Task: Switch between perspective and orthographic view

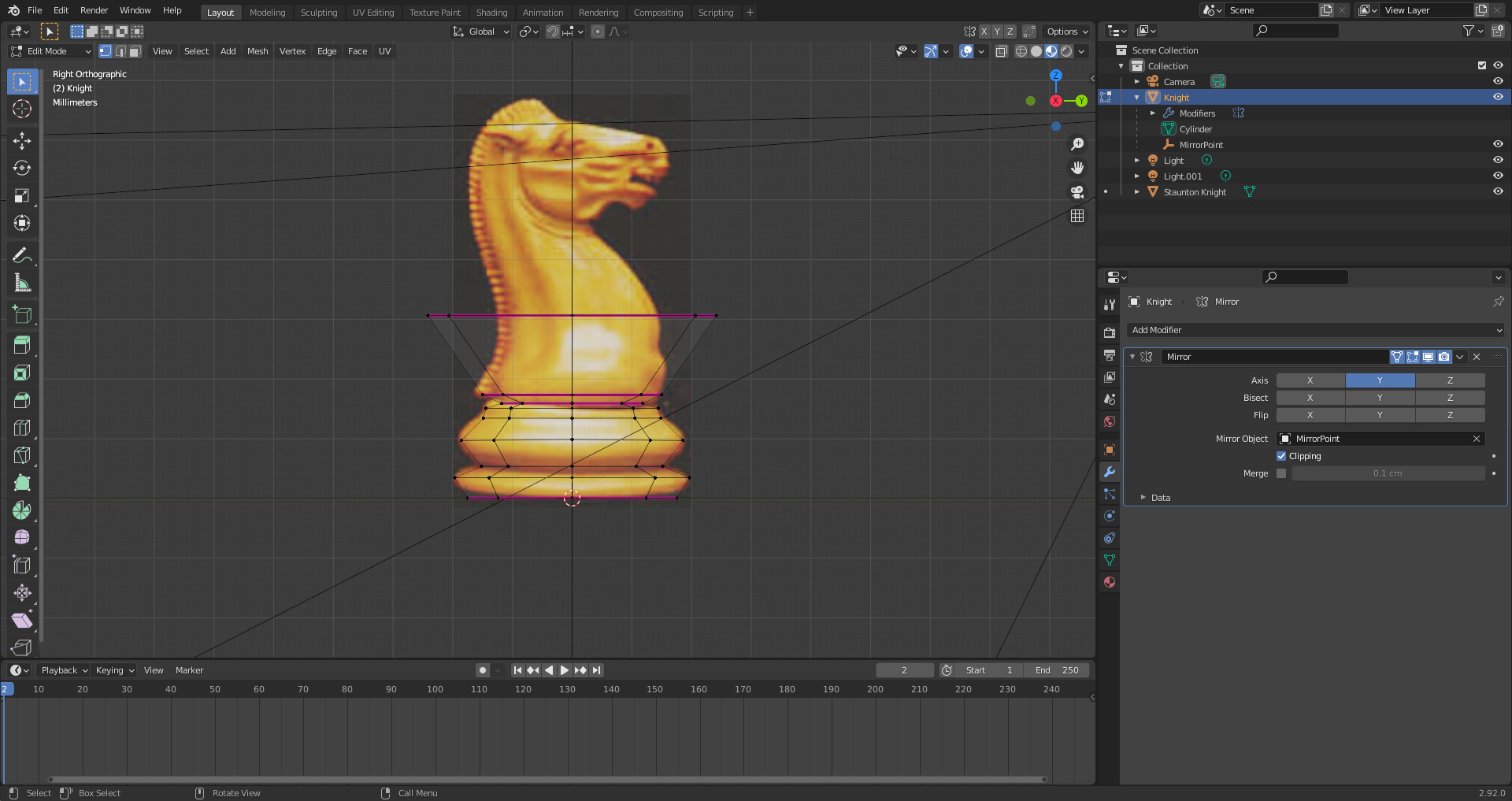Action: (x=1077, y=216)
